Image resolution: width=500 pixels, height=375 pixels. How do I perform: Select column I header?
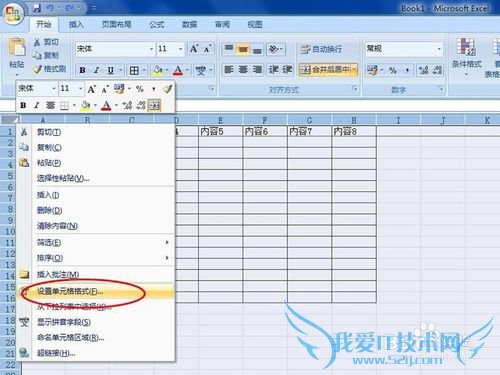click(398, 120)
